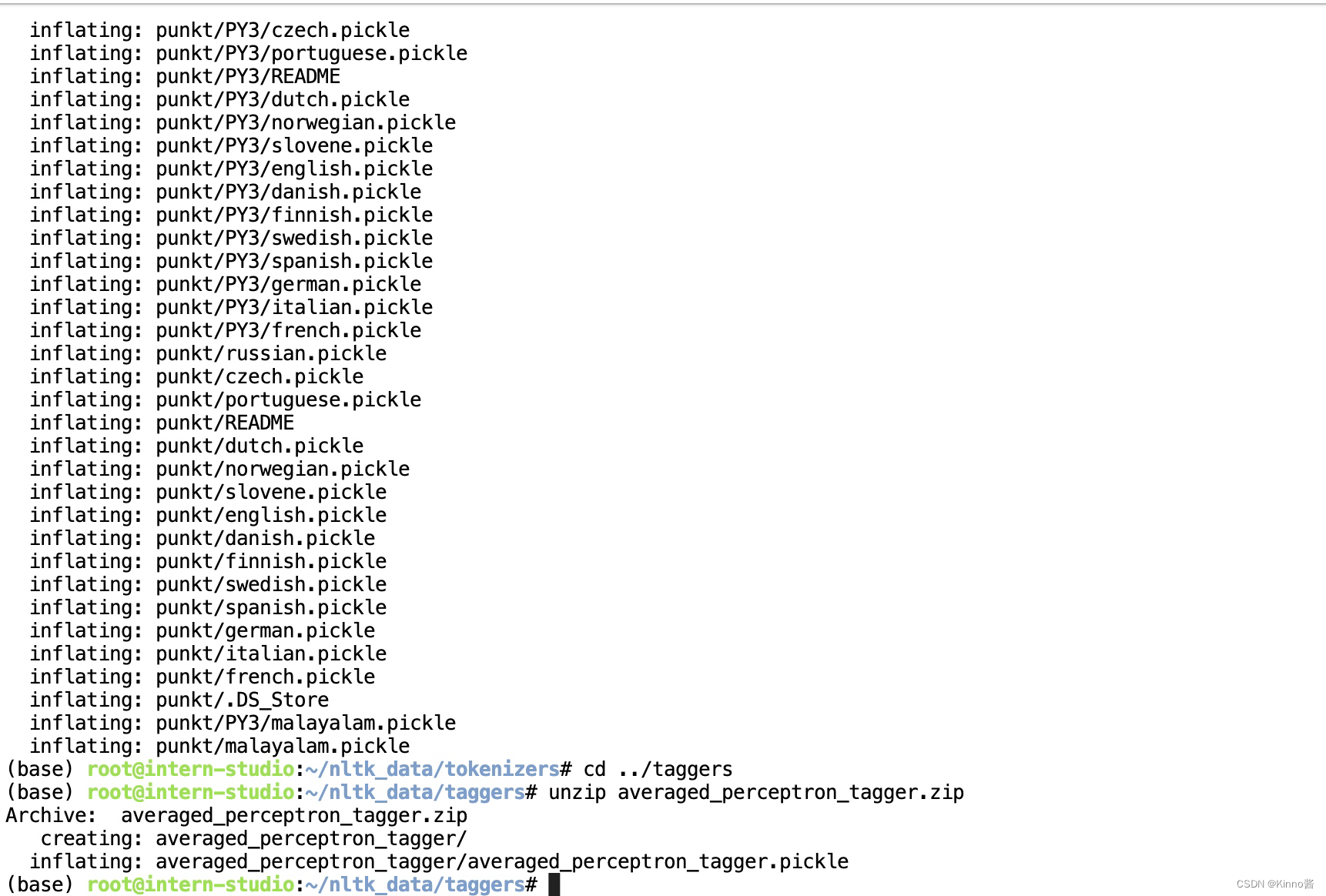
Task: Click the punkt/PY3/danish.pickle line
Action: click(x=225, y=192)
